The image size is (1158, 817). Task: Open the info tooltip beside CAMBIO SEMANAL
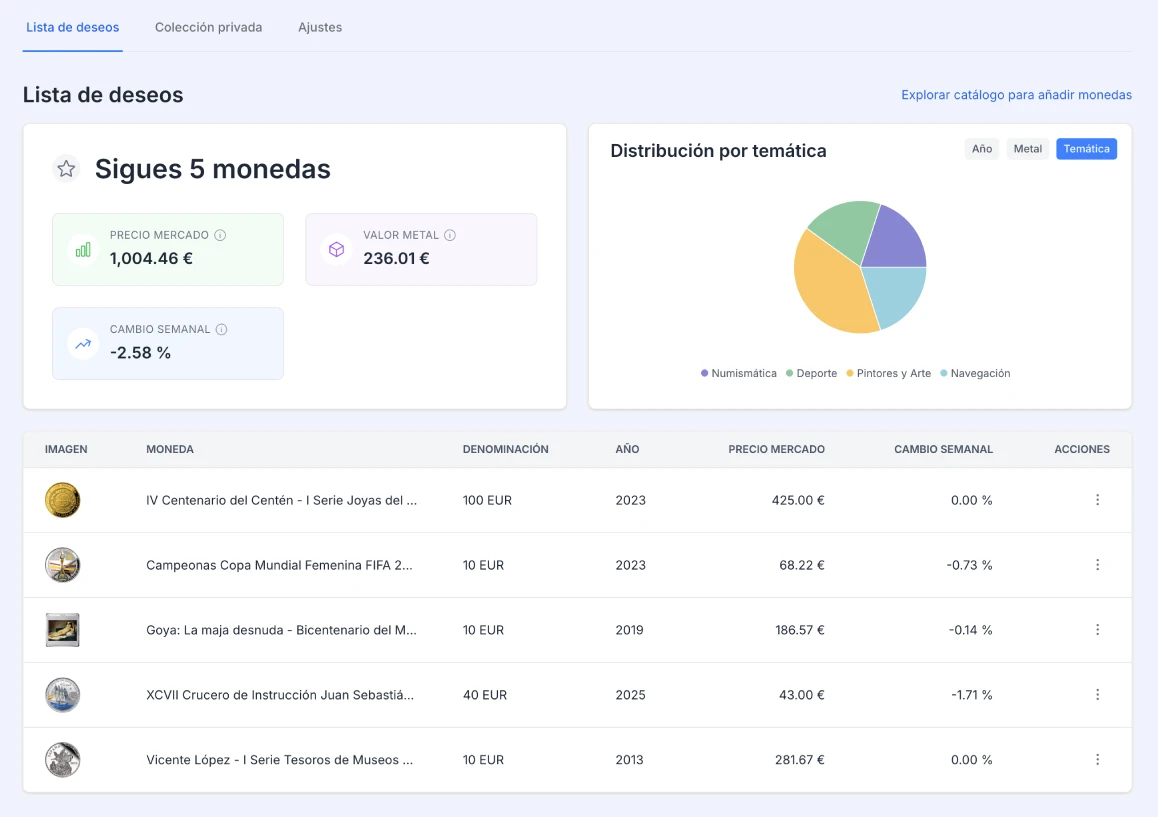pyautogui.click(x=221, y=329)
